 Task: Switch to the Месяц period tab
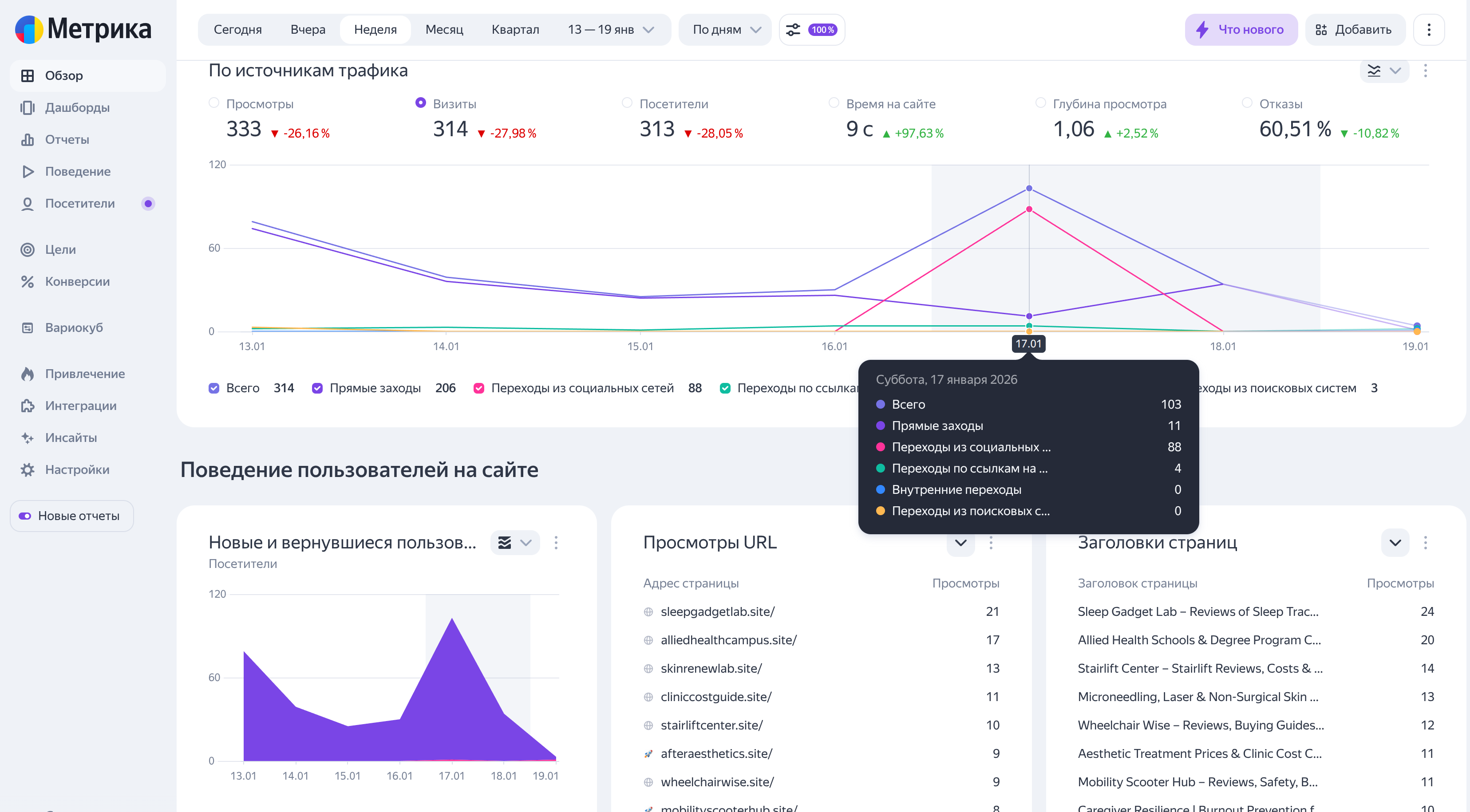point(444,30)
